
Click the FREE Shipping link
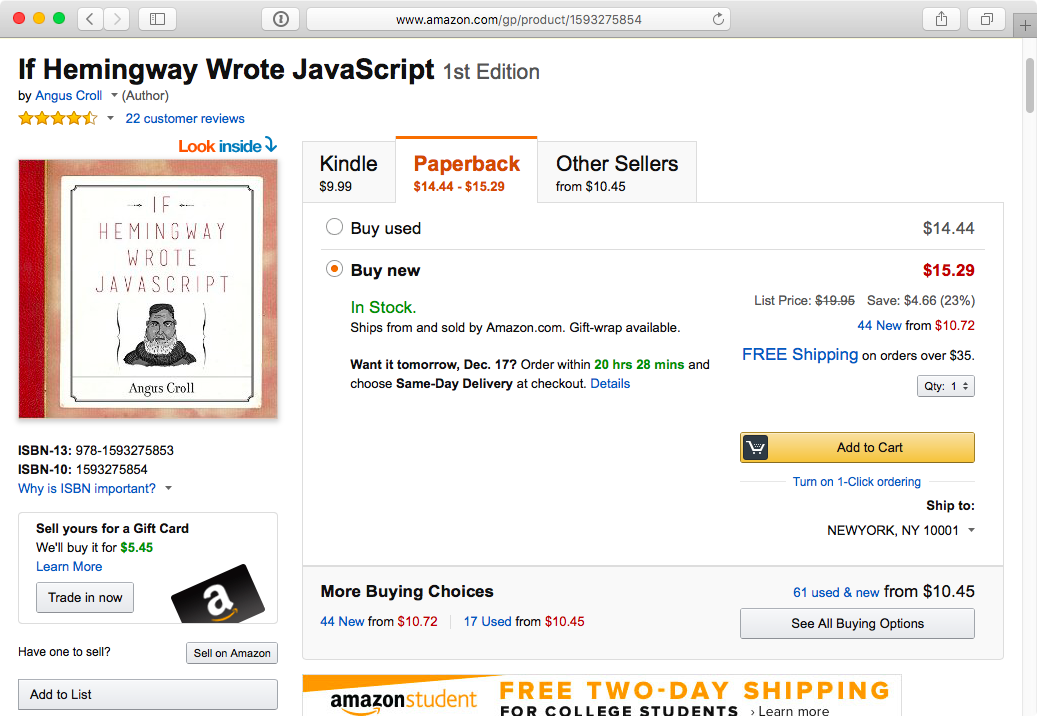[800, 354]
